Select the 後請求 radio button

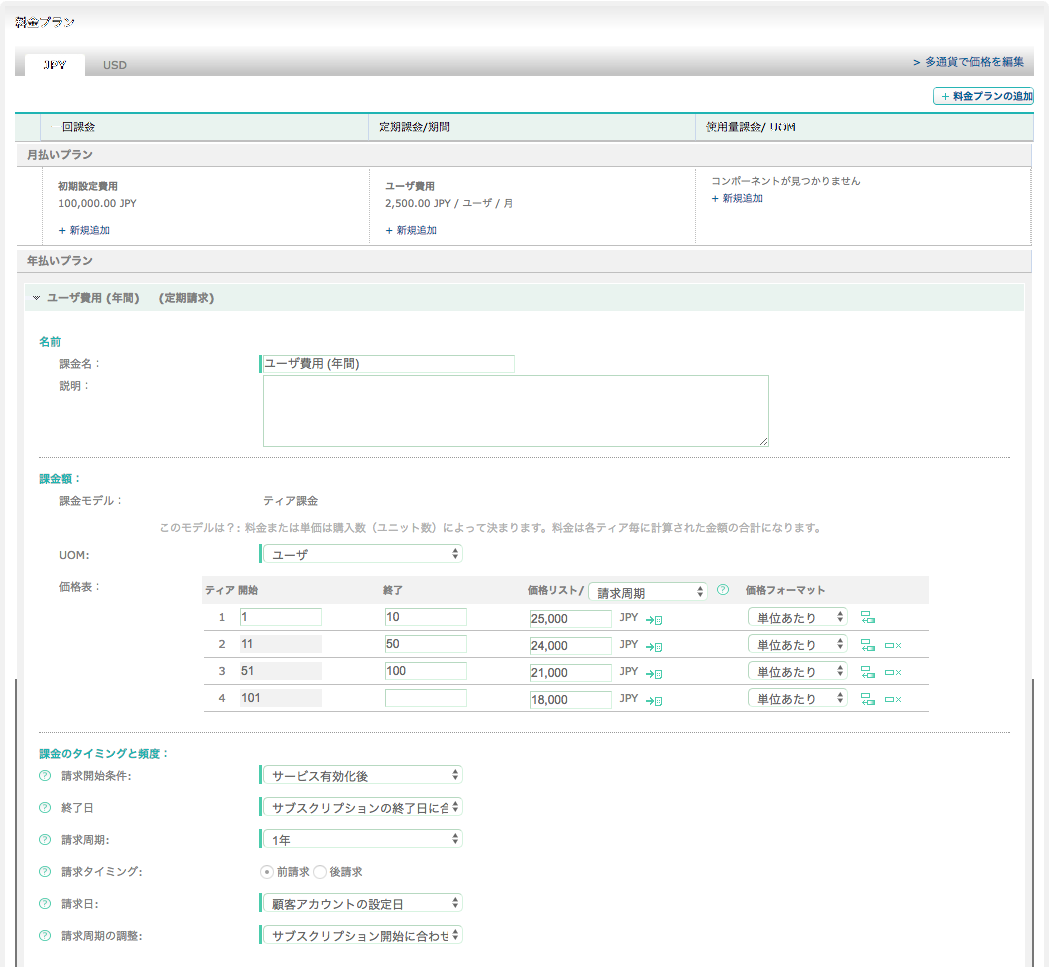point(320,872)
